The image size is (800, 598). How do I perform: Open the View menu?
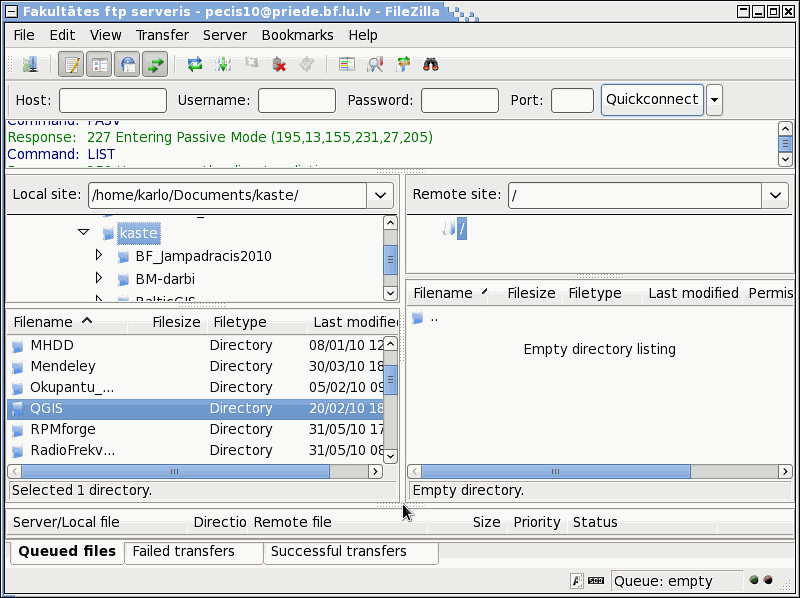click(106, 35)
